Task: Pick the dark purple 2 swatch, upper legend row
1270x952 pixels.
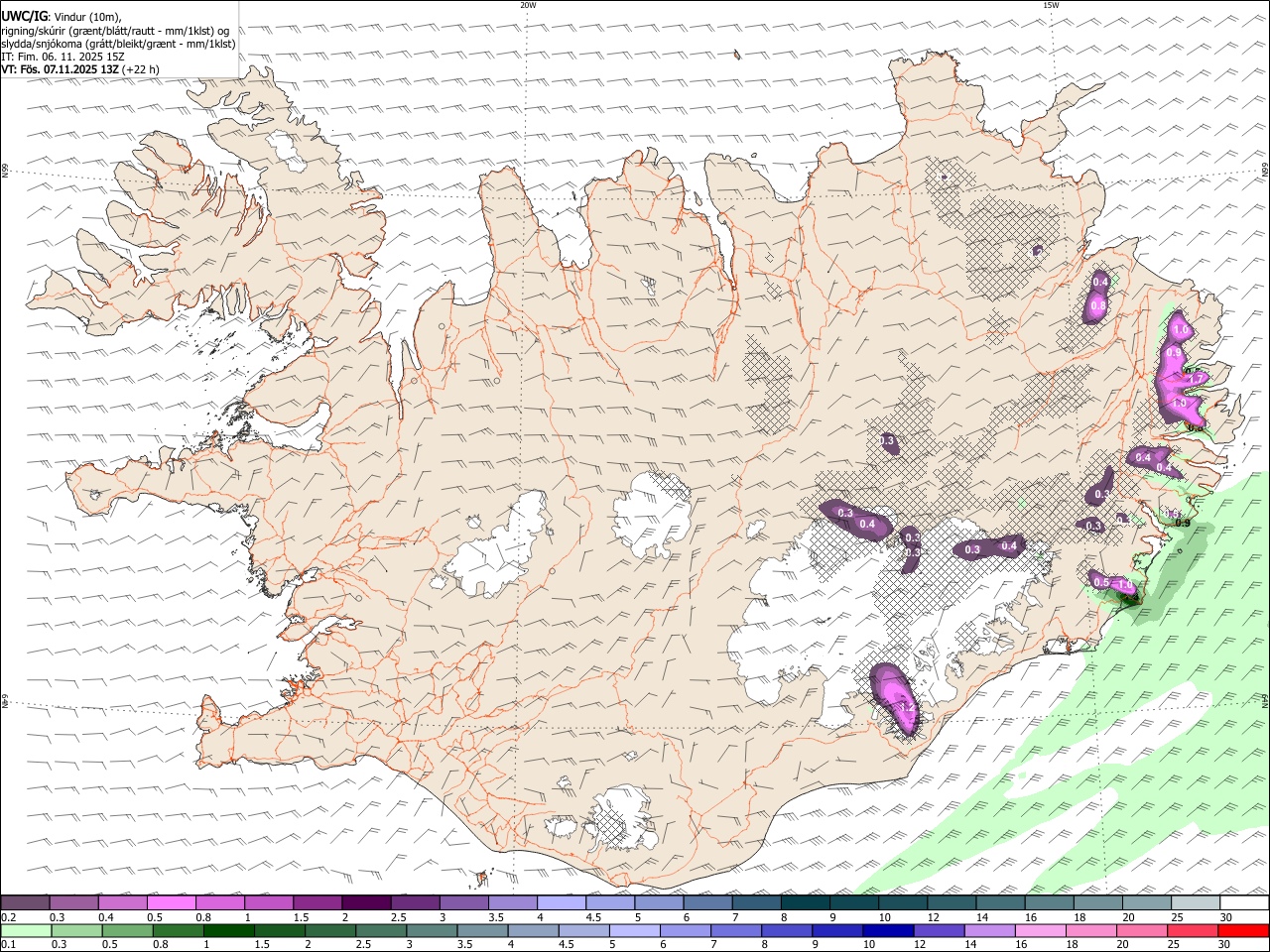Action: click(x=365, y=902)
